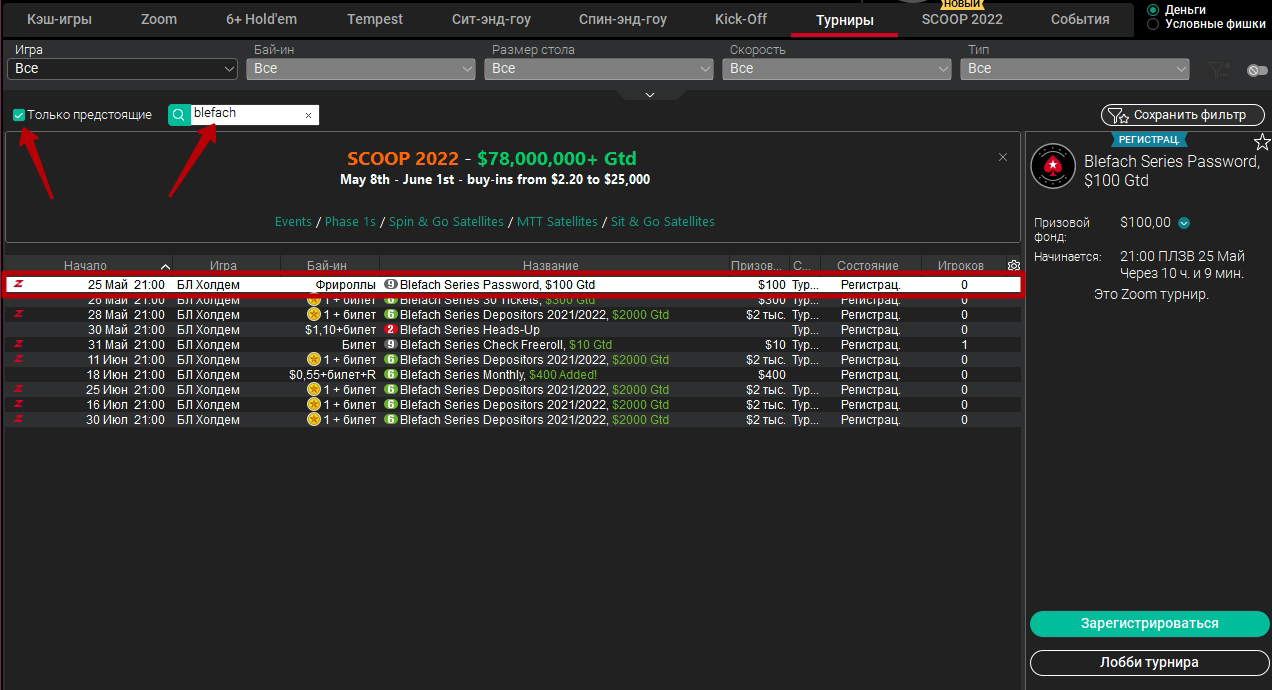The height and width of the screenshot is (690, 1272).
Task: Click coin icon in 16 Июл buy-in
Action: (x=314, y=404)
